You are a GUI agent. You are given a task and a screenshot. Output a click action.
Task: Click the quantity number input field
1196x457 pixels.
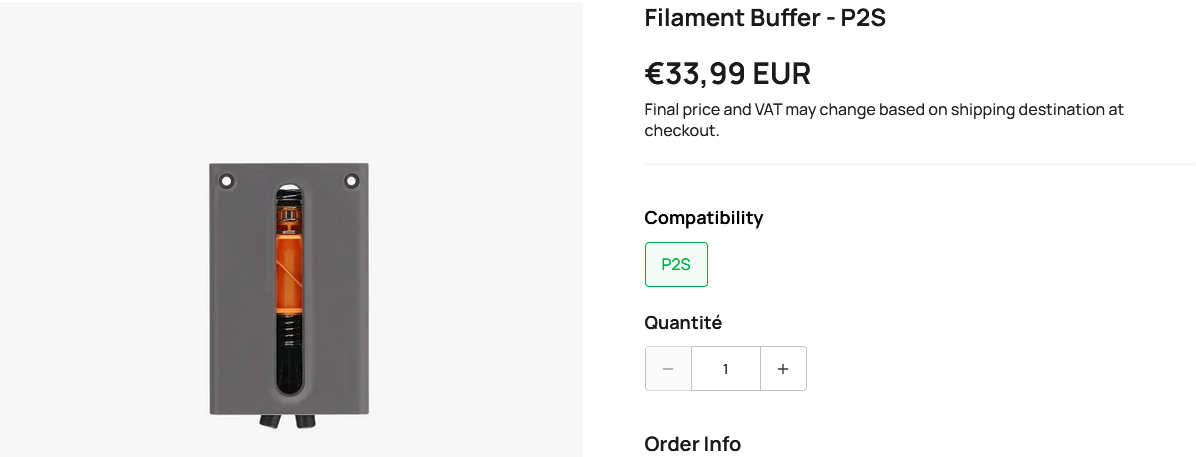coord(725,369)
